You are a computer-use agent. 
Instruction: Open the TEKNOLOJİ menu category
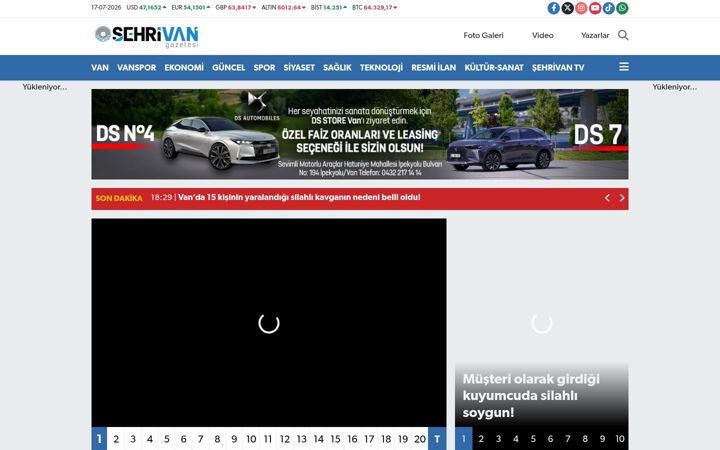point(381,68)
